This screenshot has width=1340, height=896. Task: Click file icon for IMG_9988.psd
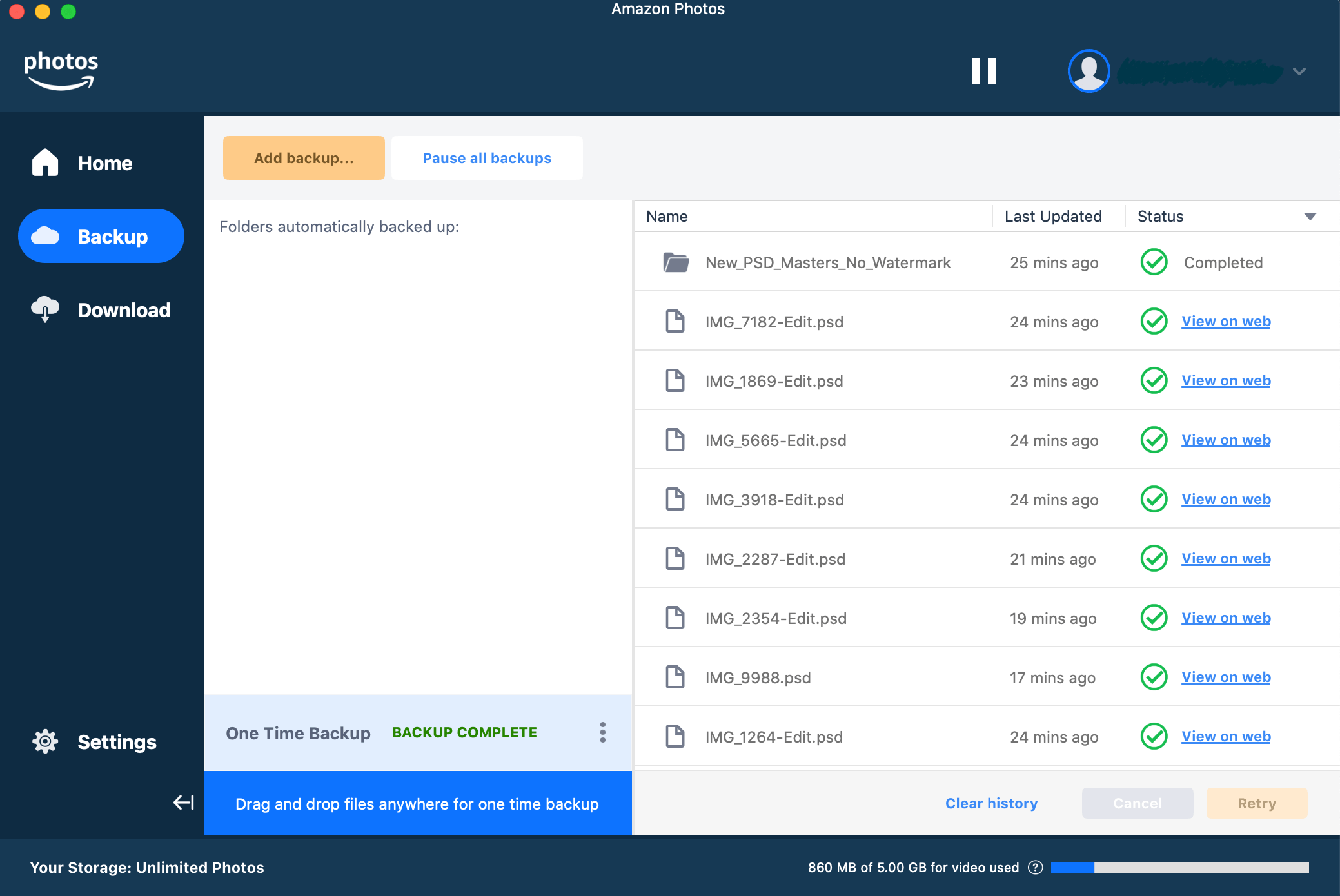click(675, 677)
